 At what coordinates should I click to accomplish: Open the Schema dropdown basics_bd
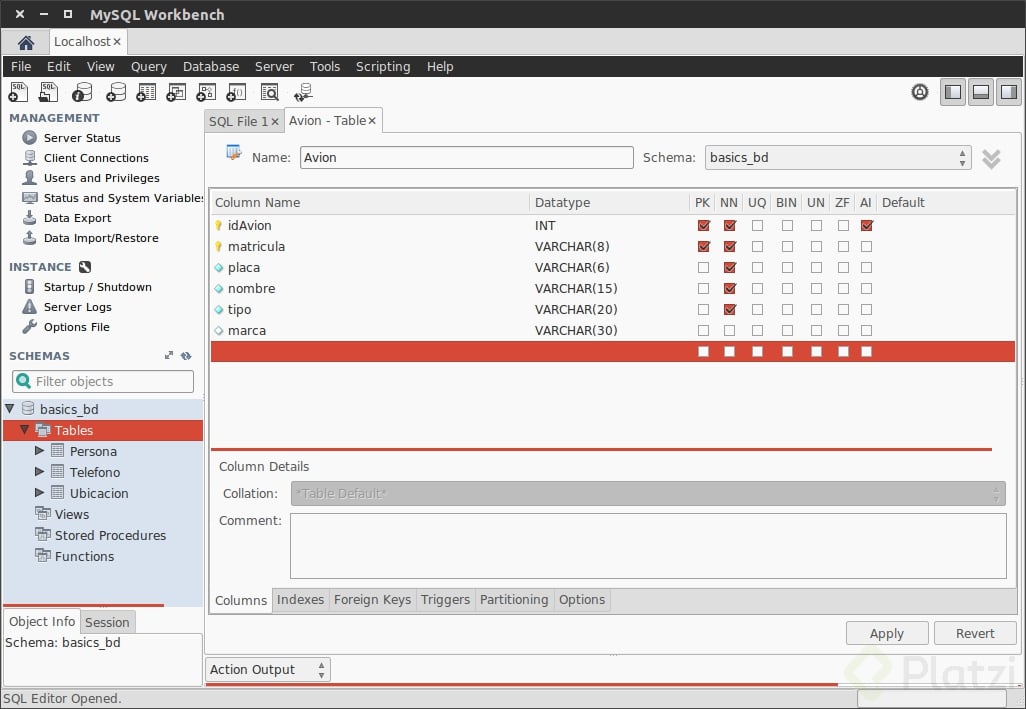(838, 158)
